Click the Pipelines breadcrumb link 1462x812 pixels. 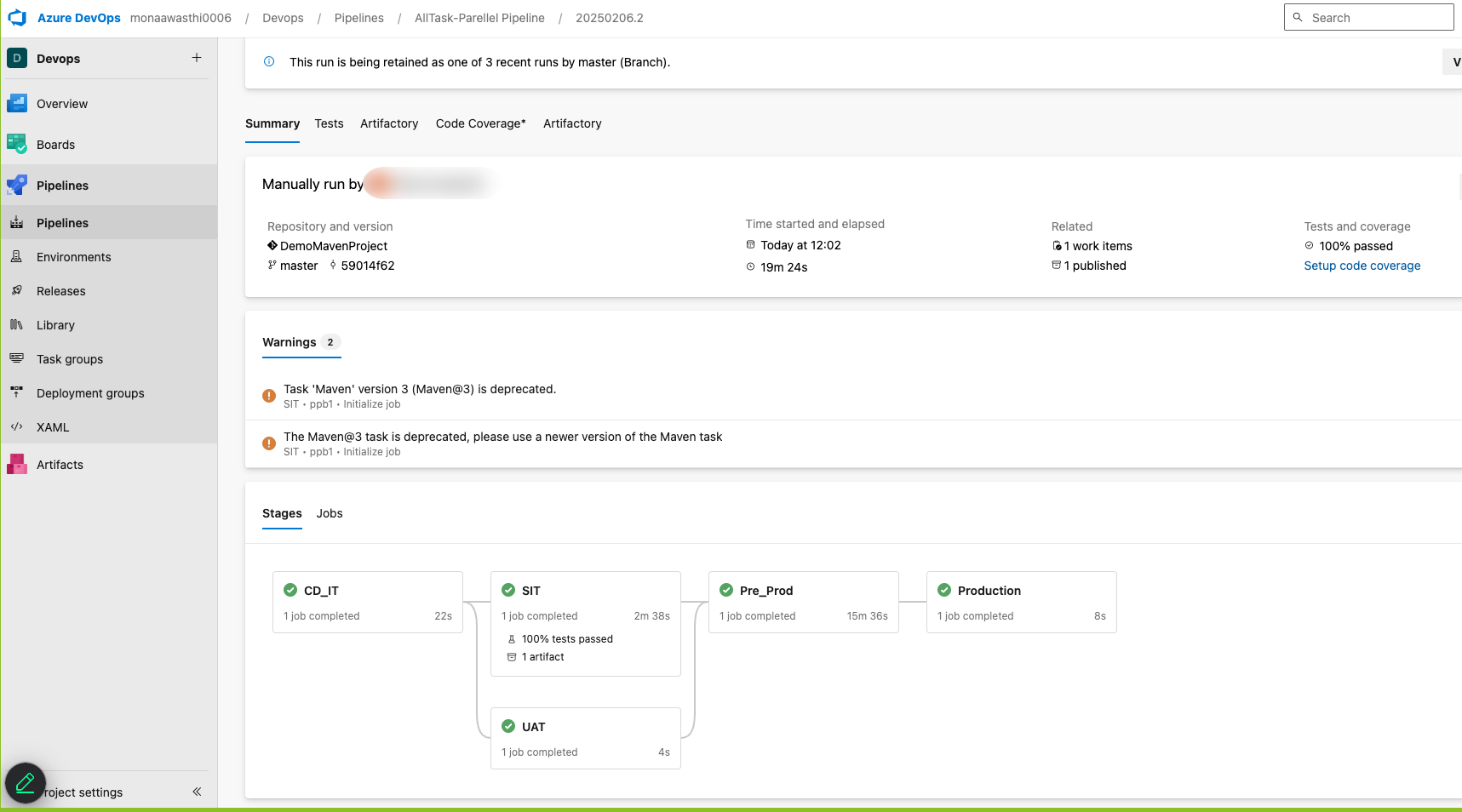click(x=359, y=18)
